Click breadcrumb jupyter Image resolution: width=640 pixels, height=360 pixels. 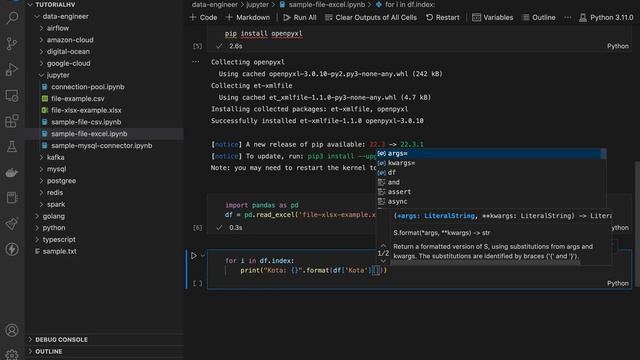[258, 4]
